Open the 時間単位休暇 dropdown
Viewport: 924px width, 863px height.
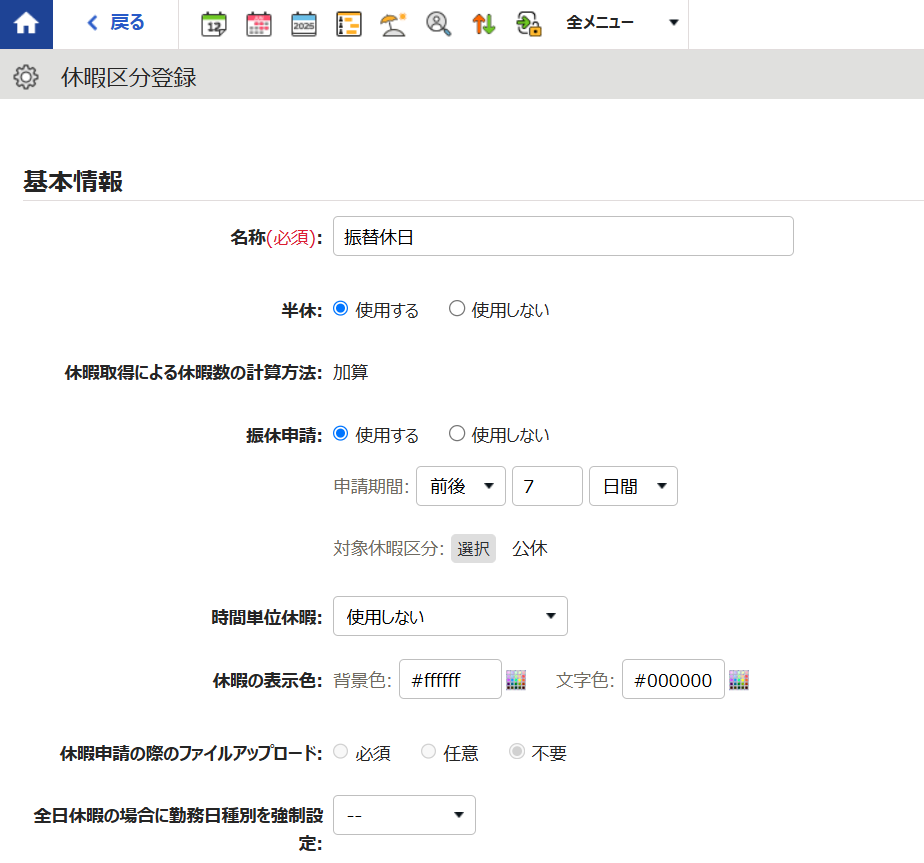(x=450, y=616)
